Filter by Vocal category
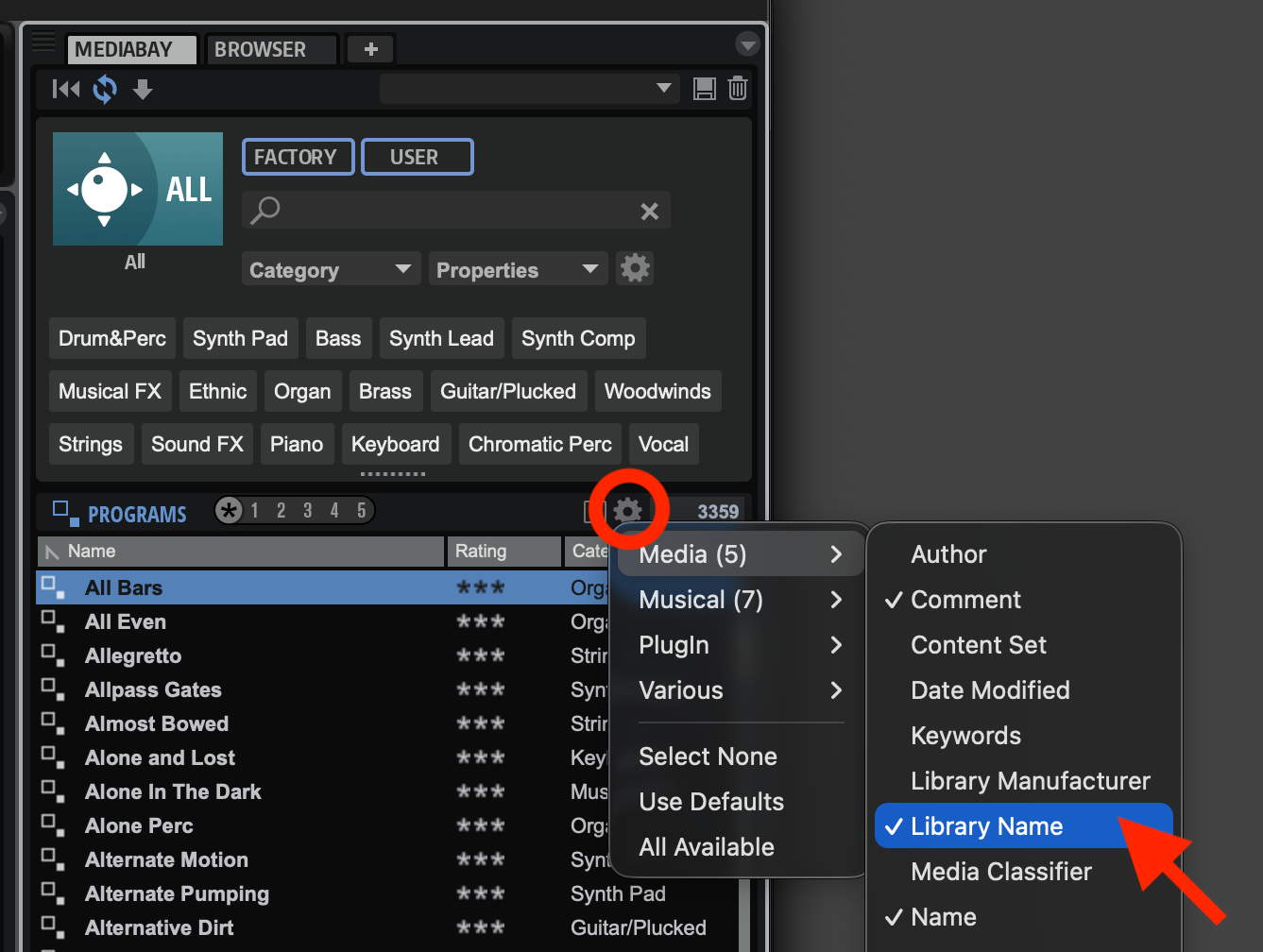This screenshot has width=1263, height=952. (x=663, y=444)
